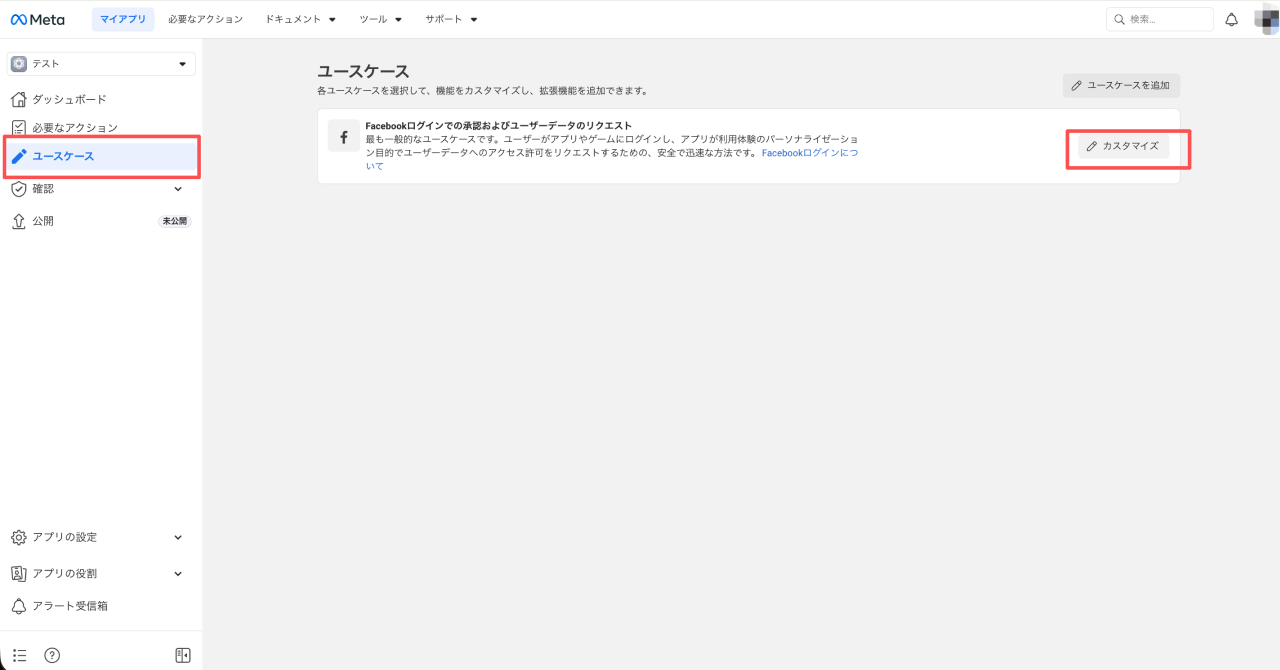1280x670 pixels.
Task: Collapse sidebar using panel icon
Action: [183, 655]
